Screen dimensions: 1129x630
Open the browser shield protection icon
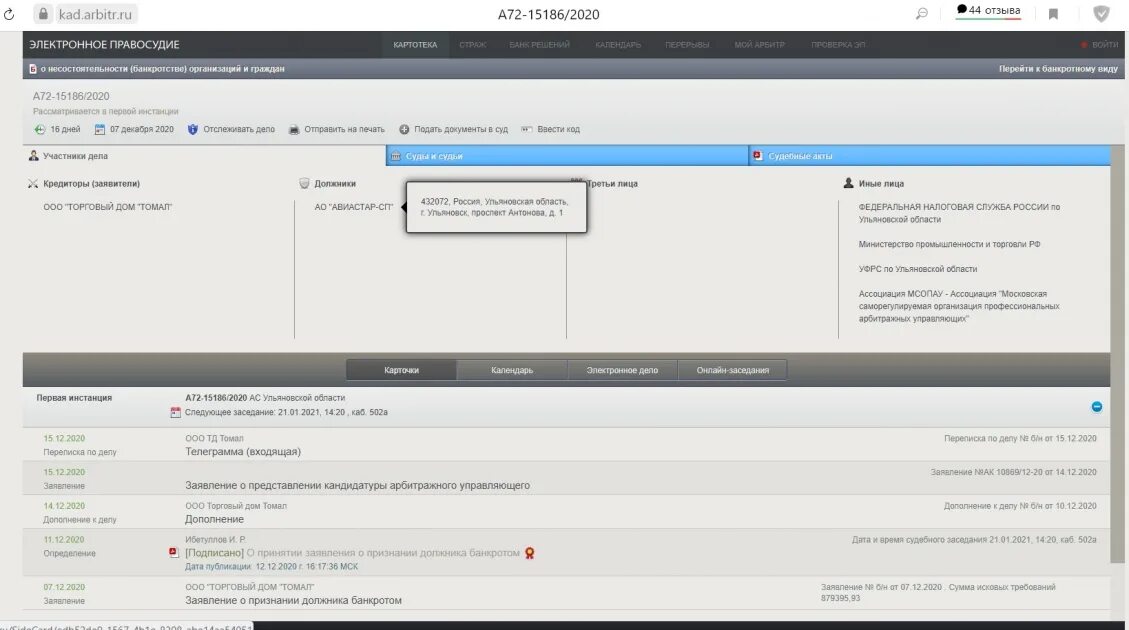(x=1101, y=14)
